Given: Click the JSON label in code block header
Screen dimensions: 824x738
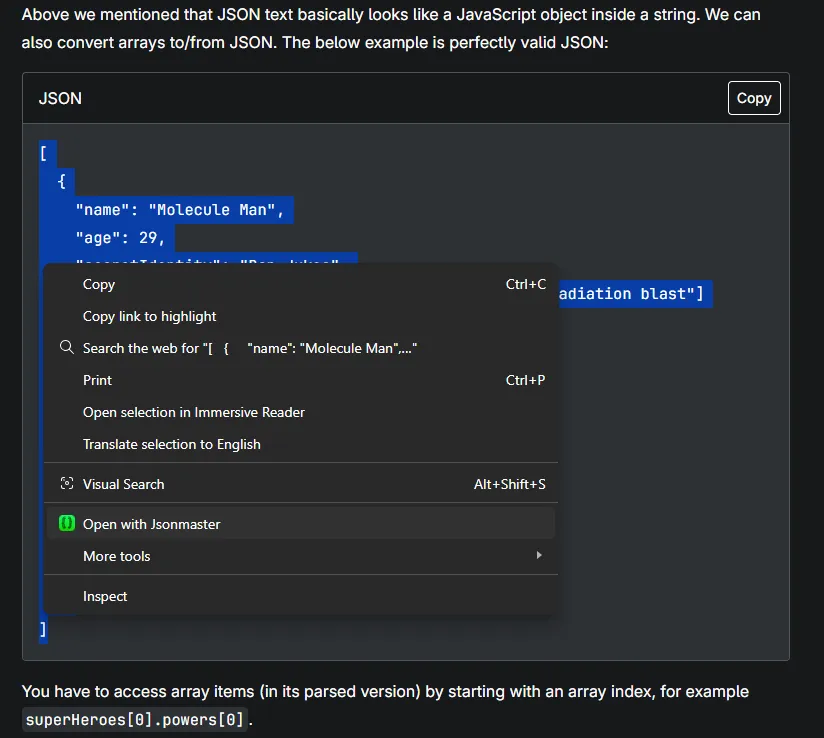Looking at the screenshot, I should tap(60, 98).
